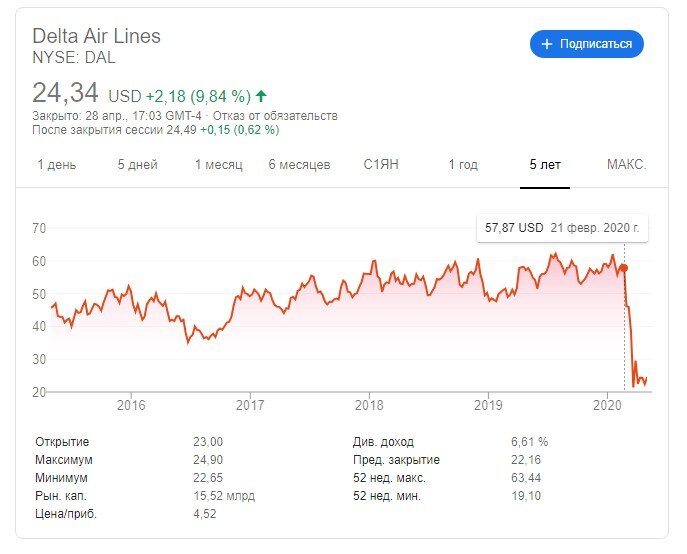Select the 5 дней time range tab
The width and height of the screenshot is (687, 554).
(137, 165)
